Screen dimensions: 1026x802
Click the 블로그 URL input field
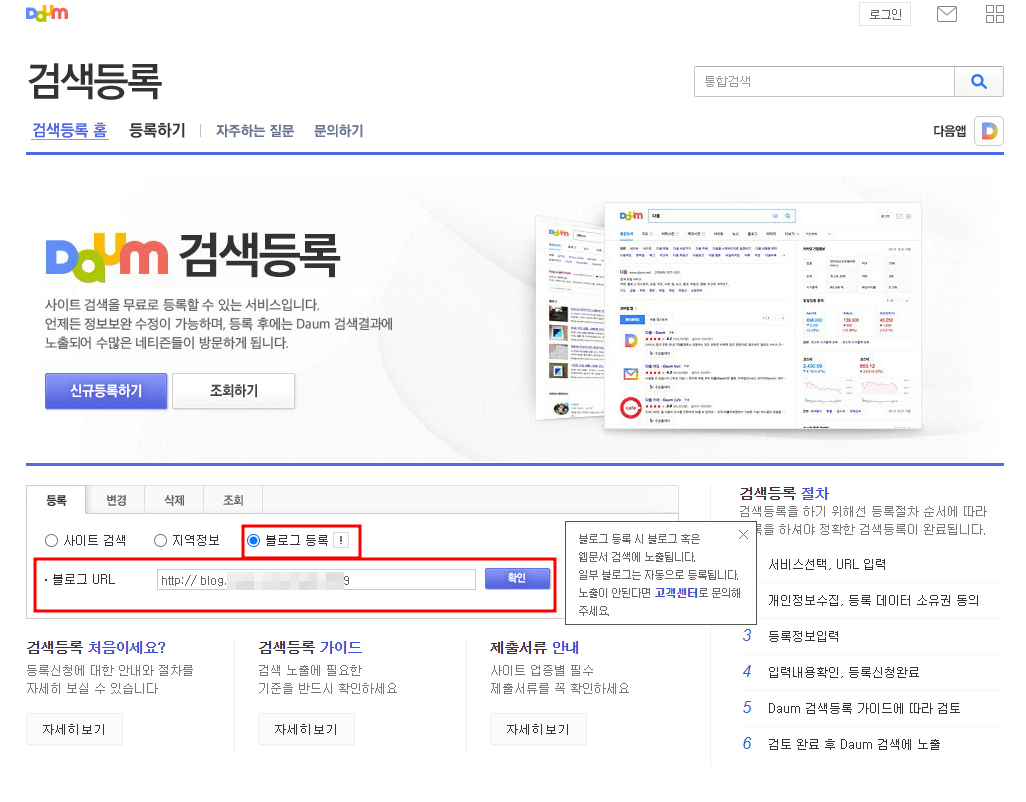pyautogui.click(x=316, y=580)
